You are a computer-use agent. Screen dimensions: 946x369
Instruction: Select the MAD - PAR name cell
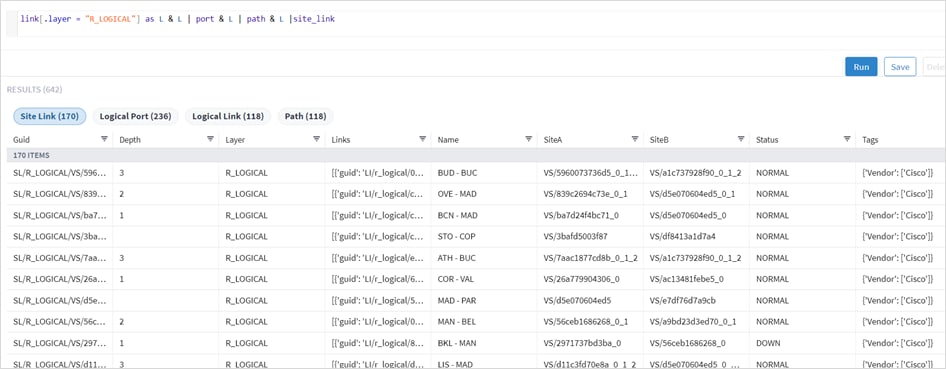[x=457, y=300]
